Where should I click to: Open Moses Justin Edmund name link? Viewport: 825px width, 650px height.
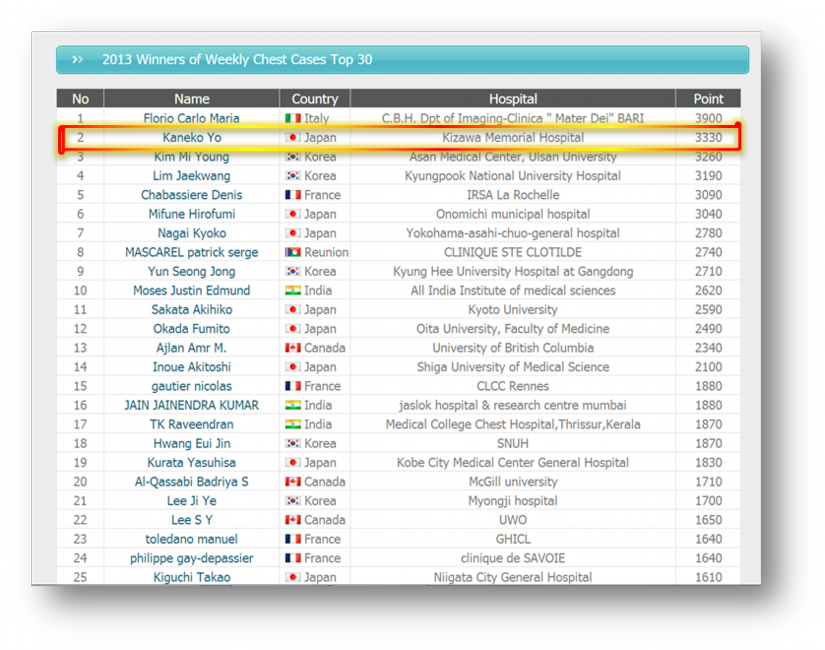pos(192,291)
